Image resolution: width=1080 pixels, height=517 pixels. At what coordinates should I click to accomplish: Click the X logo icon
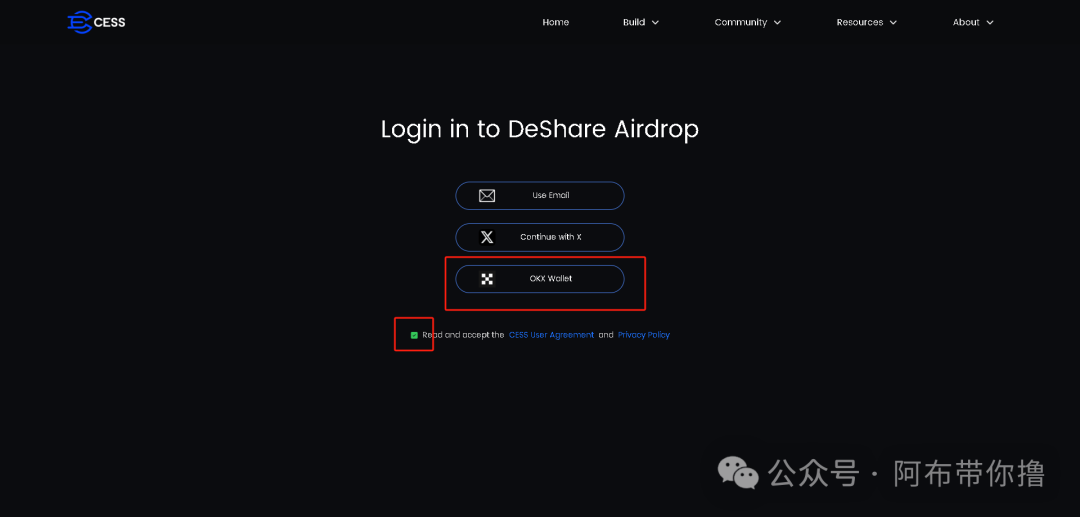pos(487,237)
